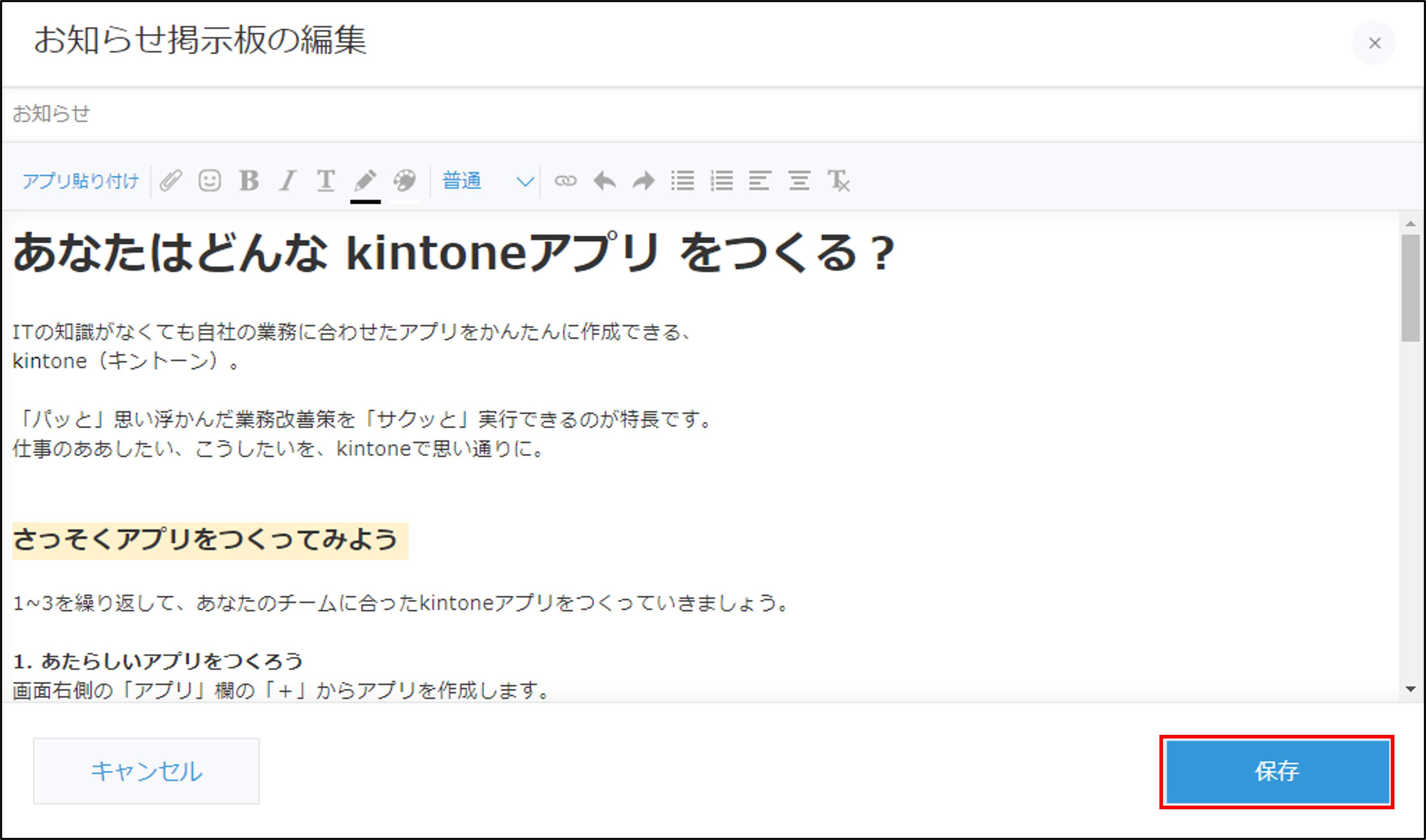Viewport: 1426px width, 840px height.
Task: Open the text color palette
Action: pyautogui.click(x=404, y=181)
